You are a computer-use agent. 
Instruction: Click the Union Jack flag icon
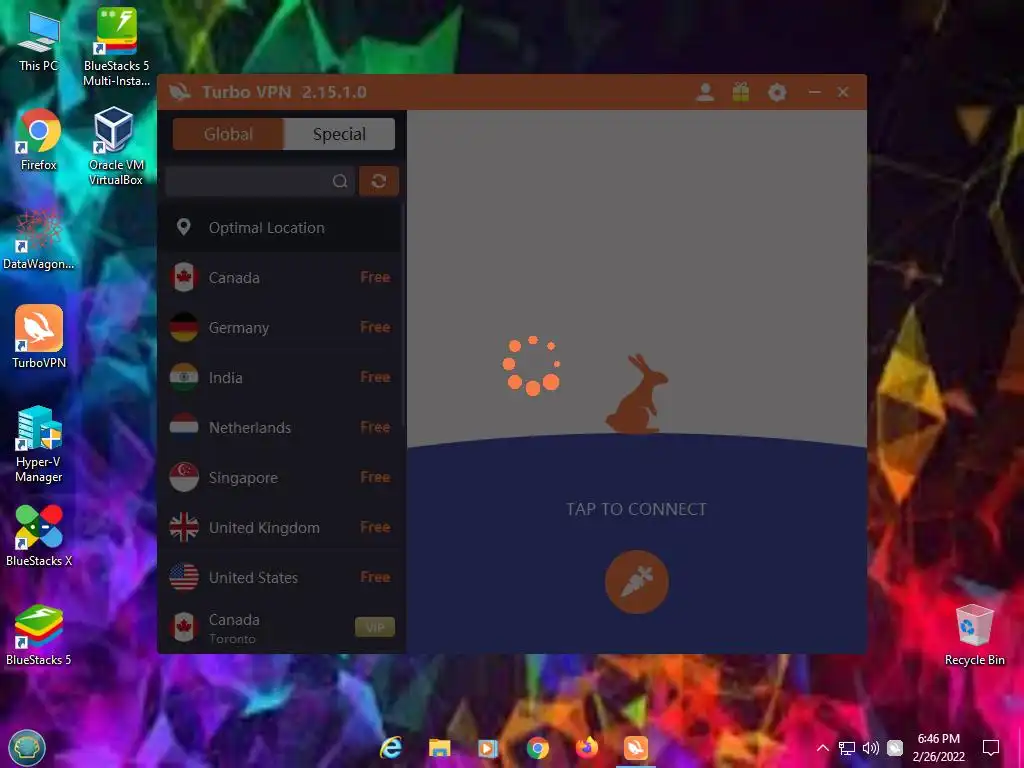(184, 527)
